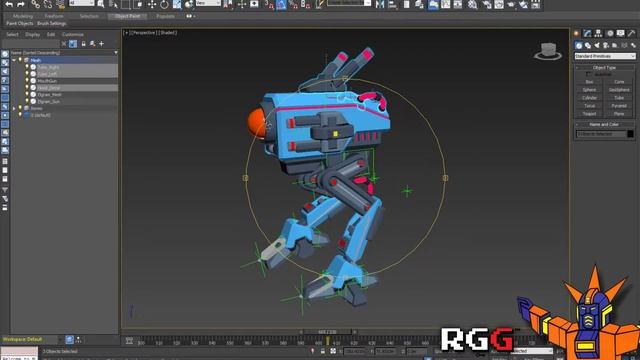Open the Hierarchy tab of the command panel
640x360 pixels.
click(x=598, y=33)
